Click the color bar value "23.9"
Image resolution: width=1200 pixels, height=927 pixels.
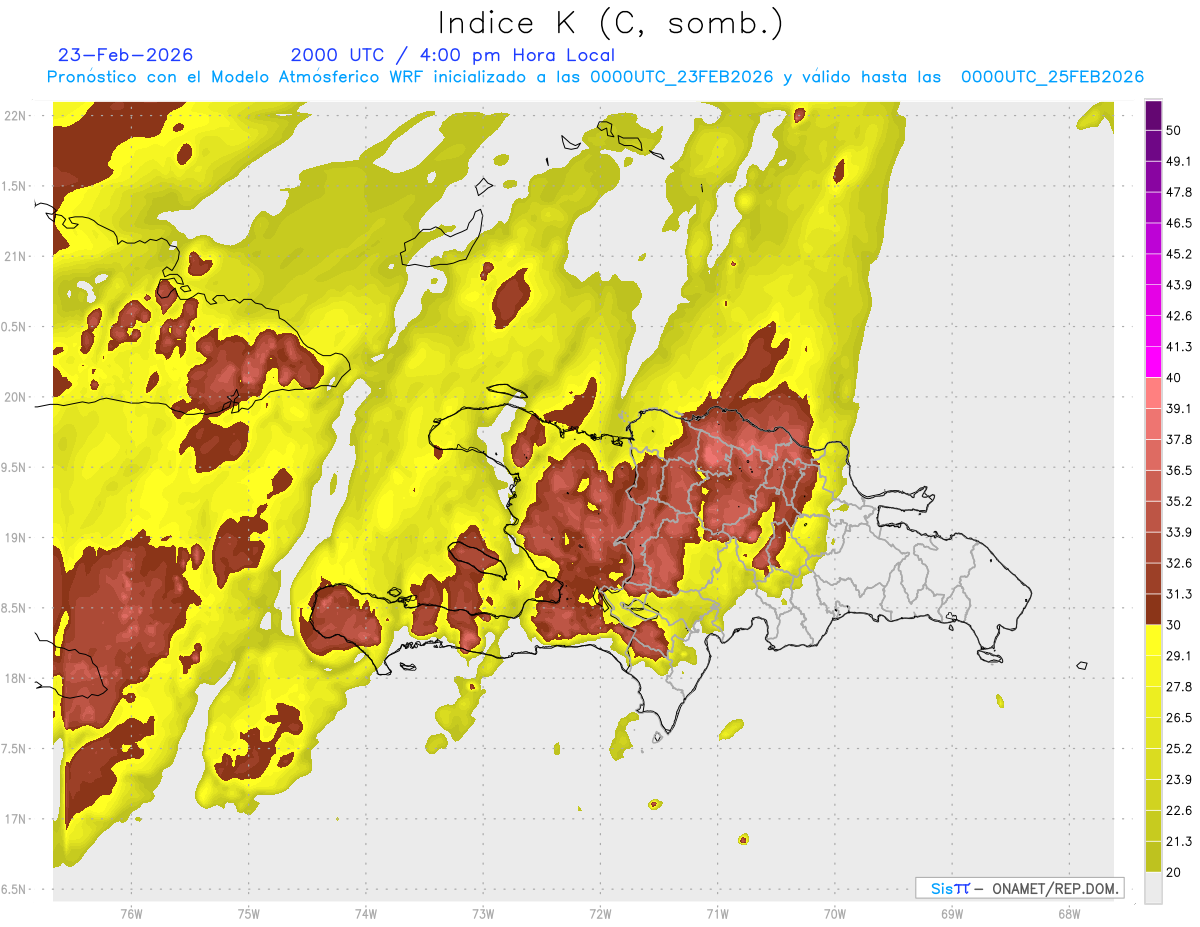tap(1179, 780)
